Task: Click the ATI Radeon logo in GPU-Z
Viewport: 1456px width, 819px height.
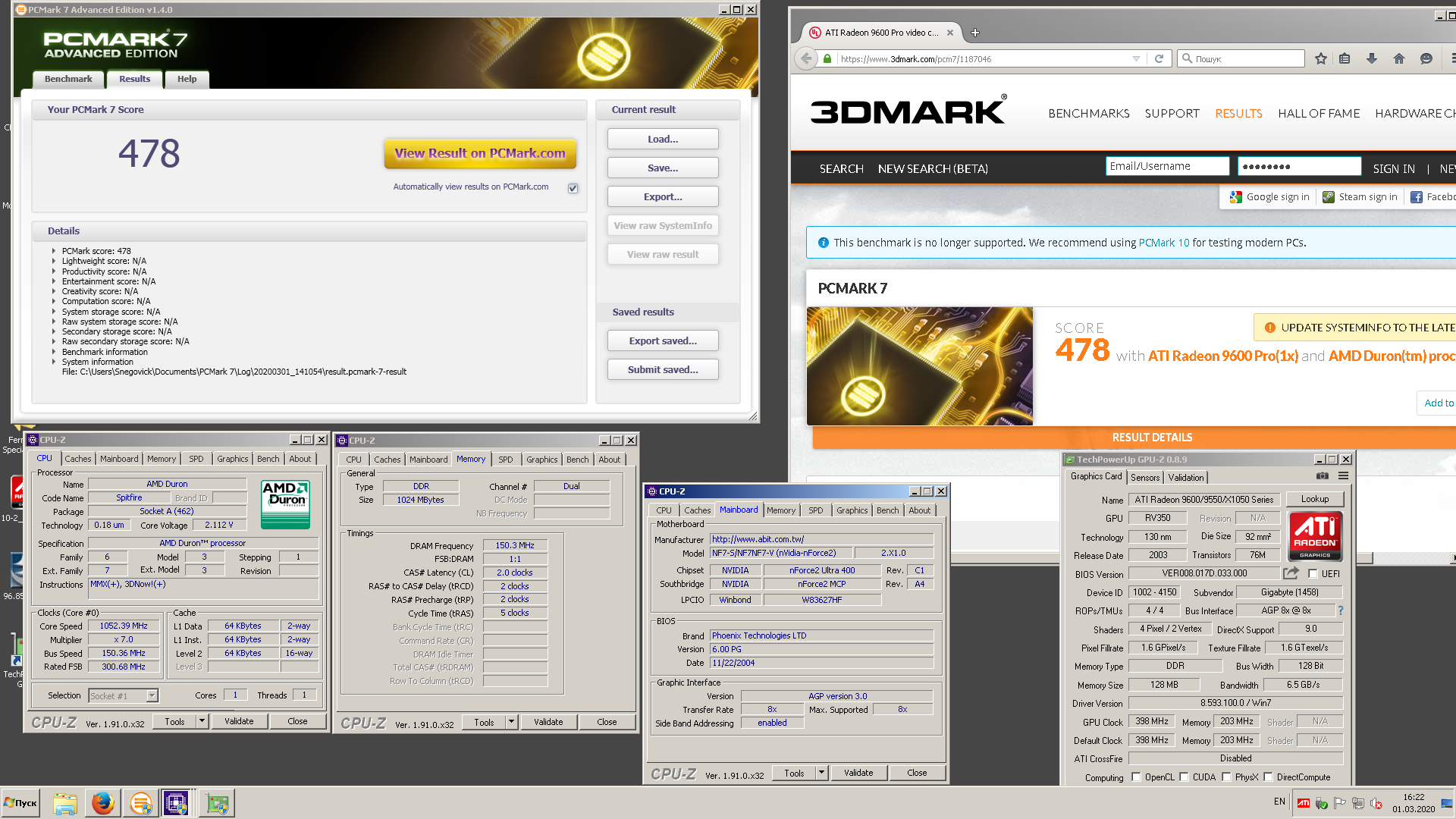Action: click(1315, 535)
